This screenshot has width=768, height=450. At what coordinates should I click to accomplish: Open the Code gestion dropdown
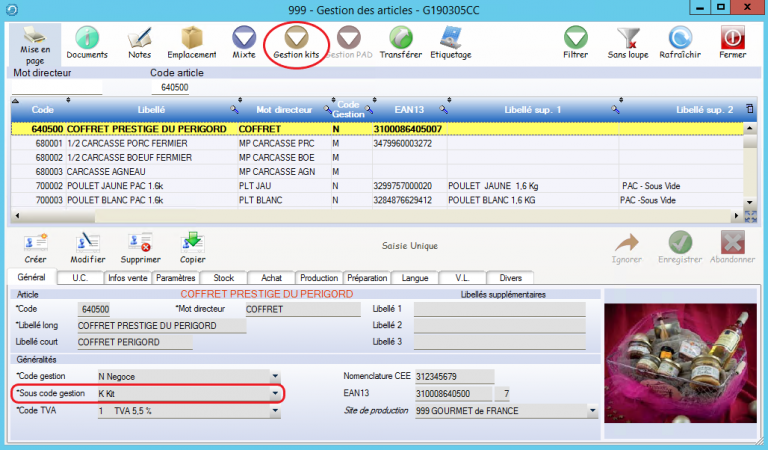(275, 376)
